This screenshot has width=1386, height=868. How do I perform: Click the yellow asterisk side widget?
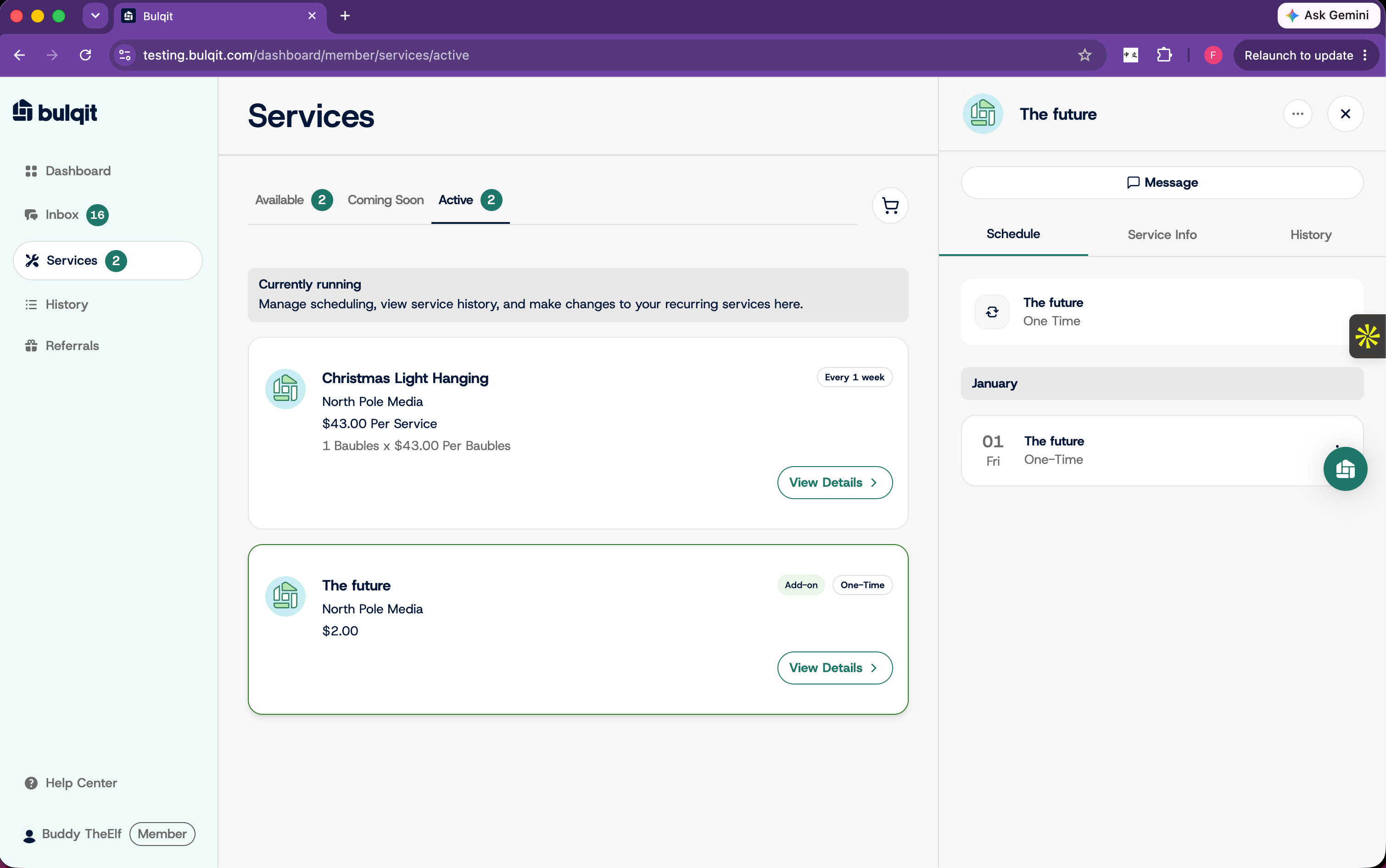point(1368,336)
